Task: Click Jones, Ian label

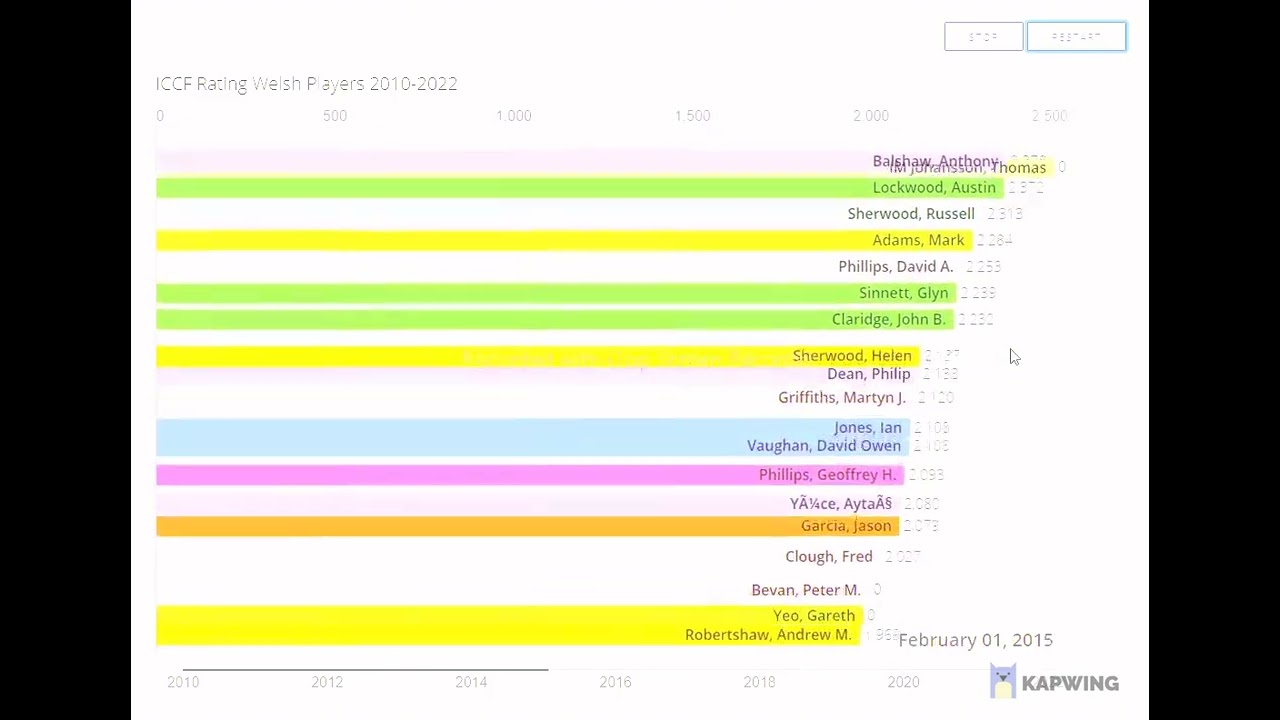Action: (x=868, y=428)
